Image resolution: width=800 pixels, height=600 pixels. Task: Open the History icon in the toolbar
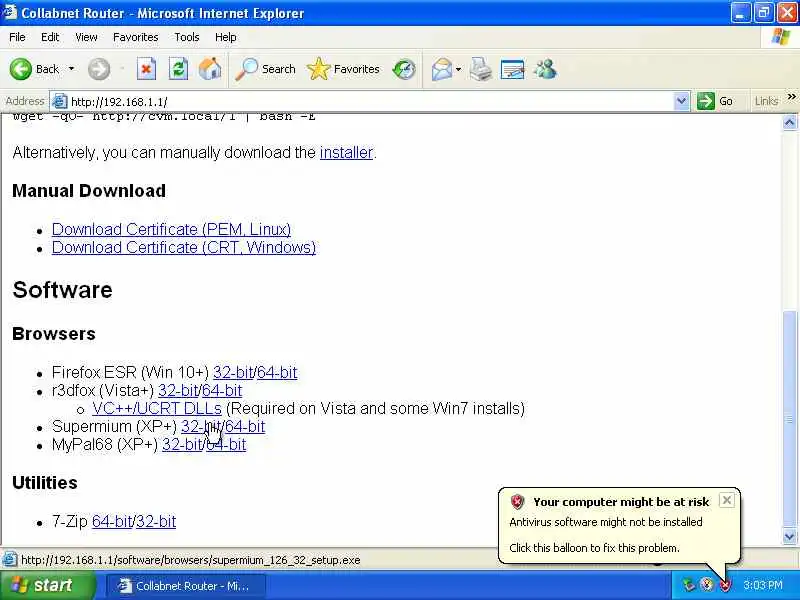404,69
